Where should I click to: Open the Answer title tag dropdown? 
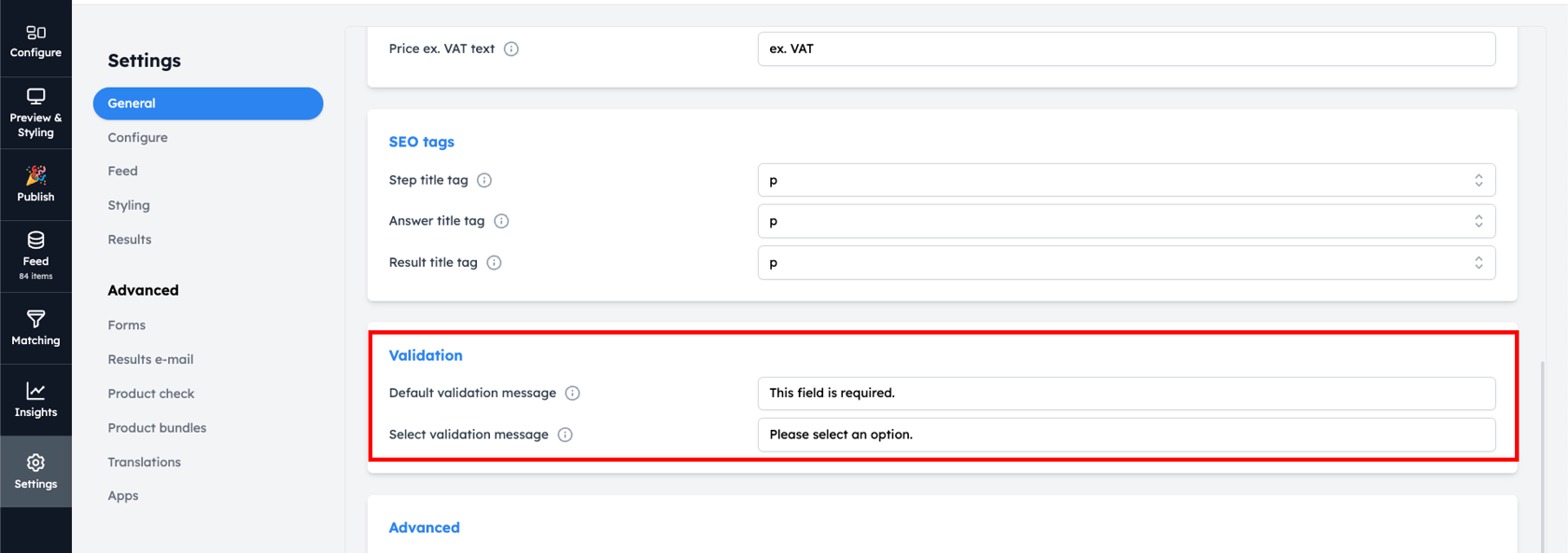pos(1127,221)
